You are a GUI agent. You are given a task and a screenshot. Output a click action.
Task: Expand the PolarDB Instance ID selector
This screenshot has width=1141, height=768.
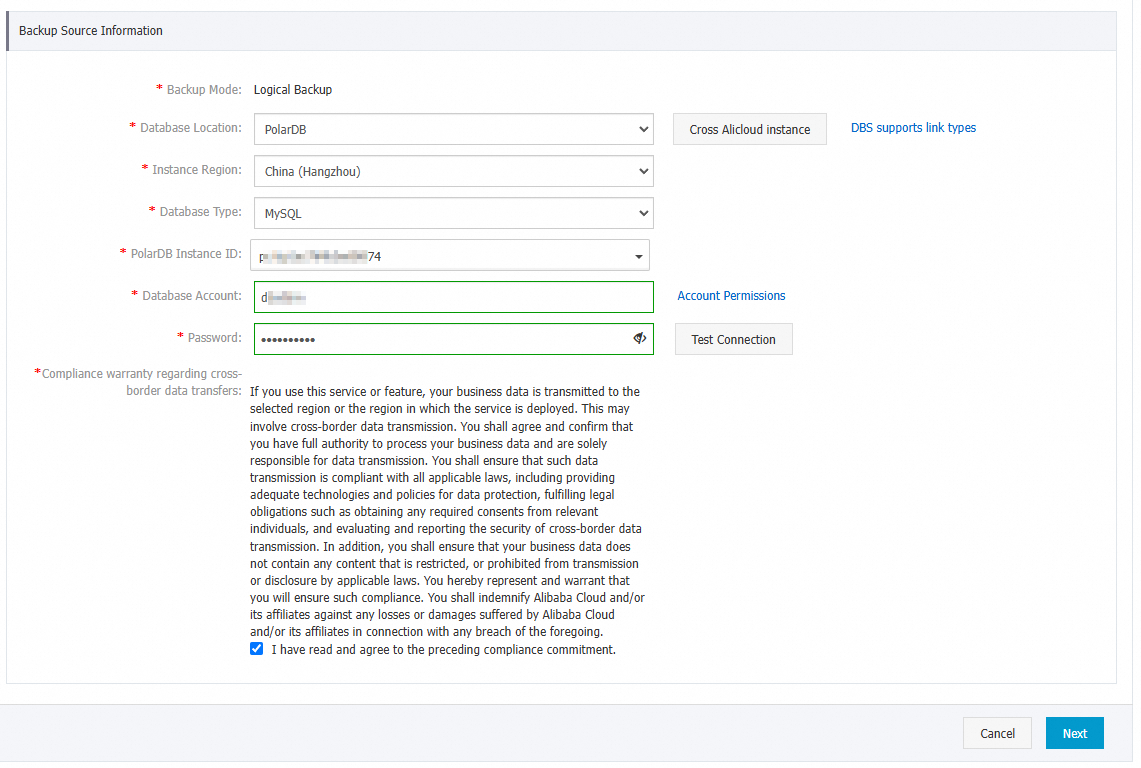(x=450, y=256)
